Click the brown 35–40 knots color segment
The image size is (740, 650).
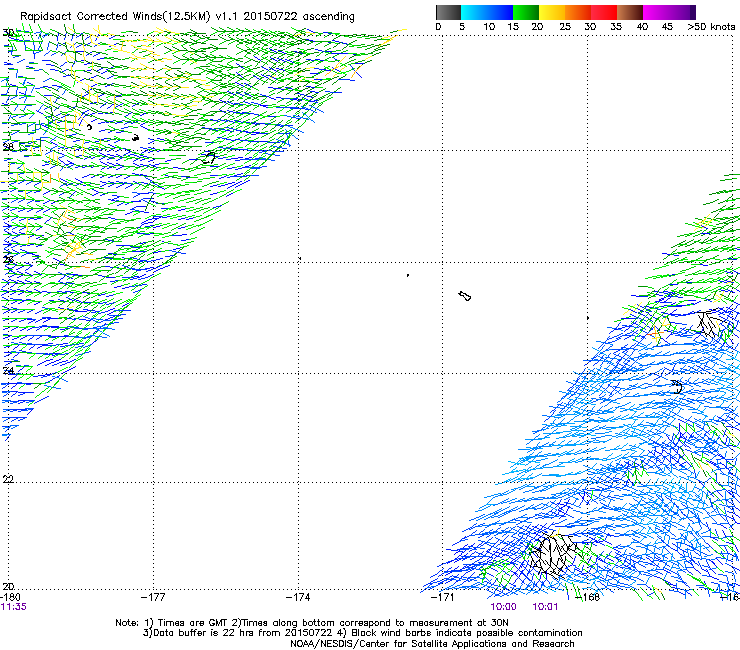tap(630, 12)
